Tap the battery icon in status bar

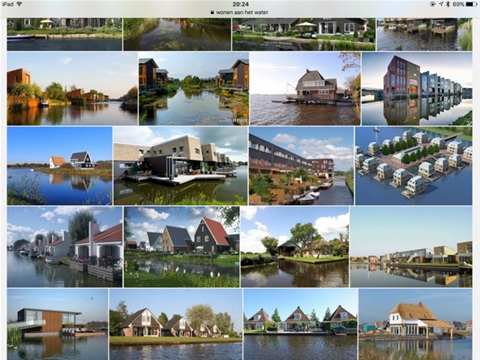(x=471, y=4)
